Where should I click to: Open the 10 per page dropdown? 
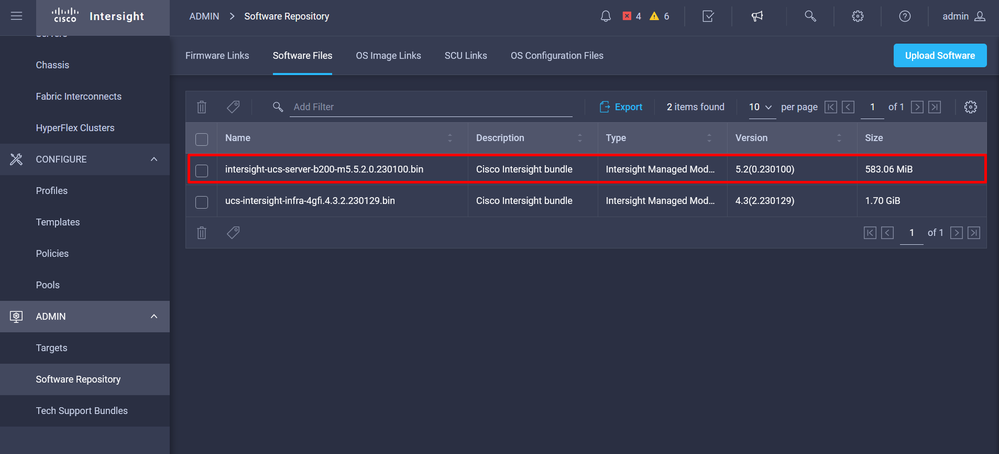click(x=761, y=108)
